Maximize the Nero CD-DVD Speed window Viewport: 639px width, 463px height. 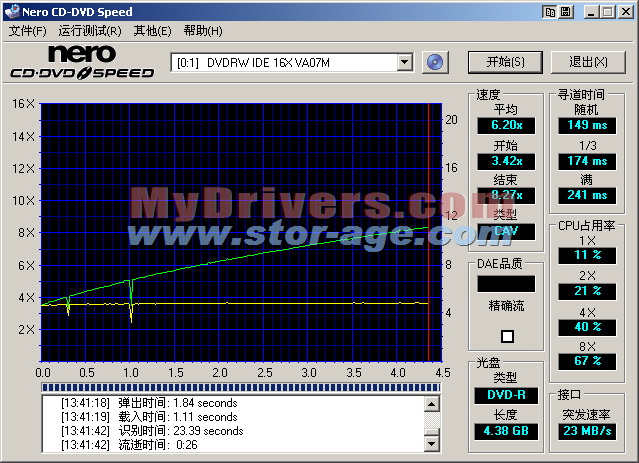point(608,11)
